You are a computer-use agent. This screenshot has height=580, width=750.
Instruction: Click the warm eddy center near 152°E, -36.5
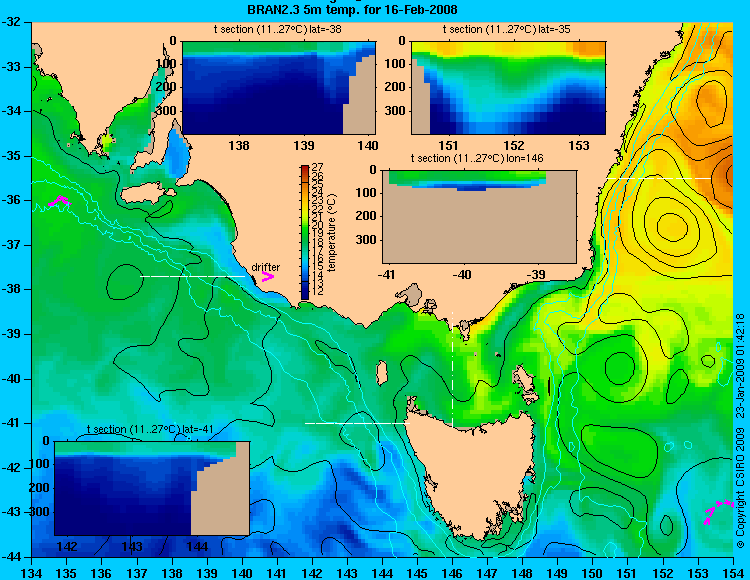(673, 226)
